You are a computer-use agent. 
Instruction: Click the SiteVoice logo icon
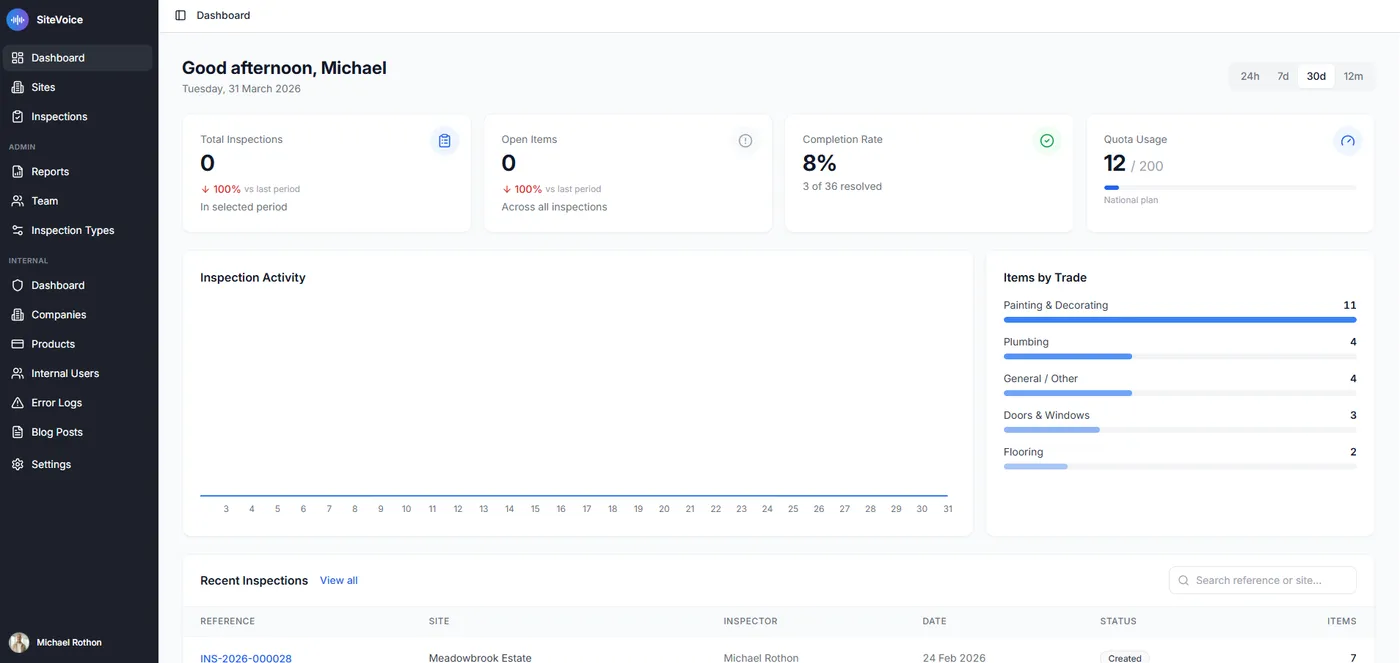click(x=18, y=19)
